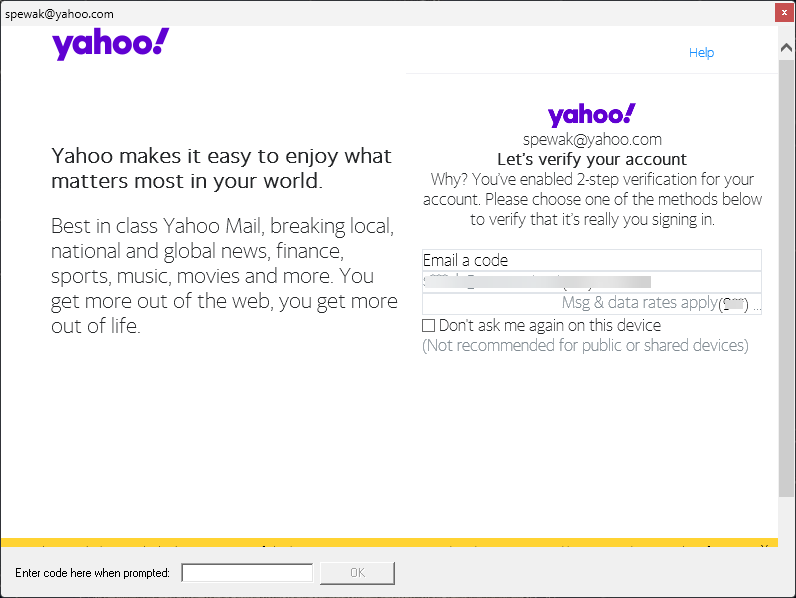
Task: Choose the blurred email address option
Action: click(x=591, y=282)
